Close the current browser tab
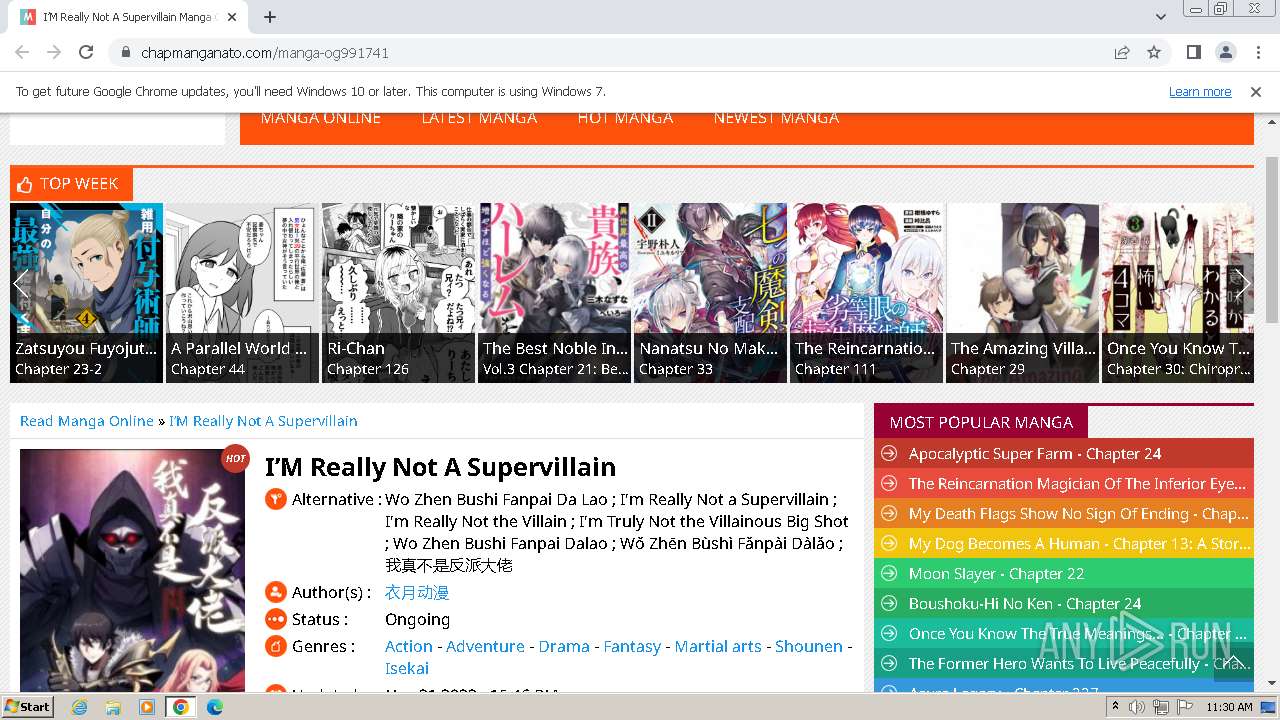1280x720 pixels. click(x=232, y=17)
